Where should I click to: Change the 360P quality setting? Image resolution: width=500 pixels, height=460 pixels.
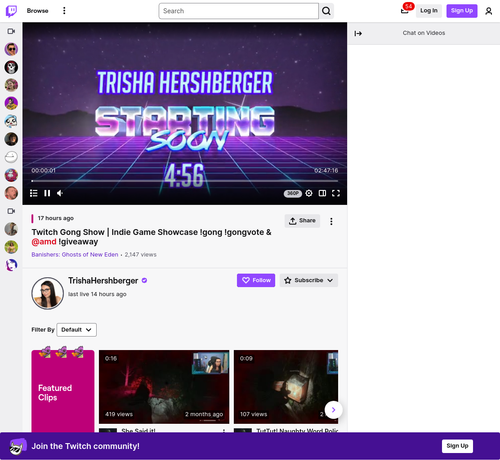pyautogui.click(x=293, y=193)
